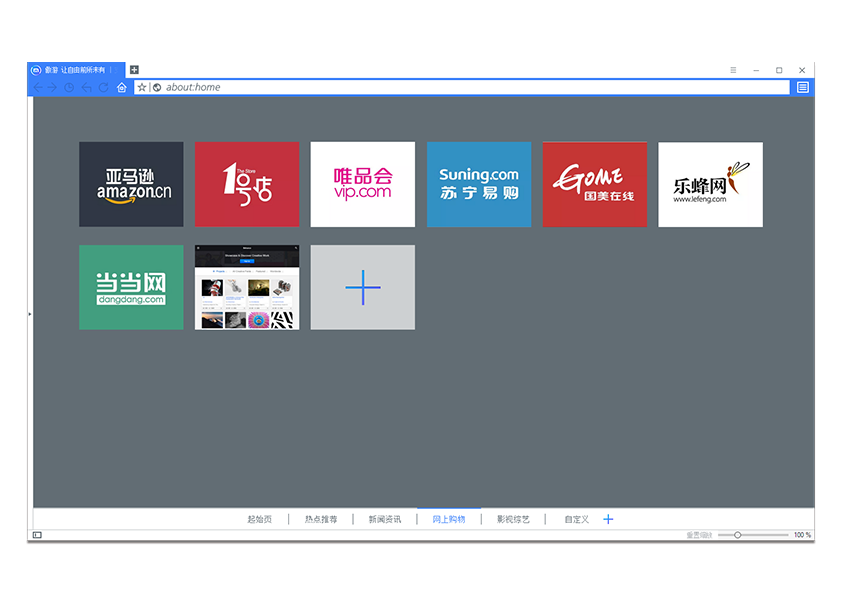The height and width of the screenshot is (596, 842).
Task: Expand the left sidebar arrow handle
Action: coord(30,314)
